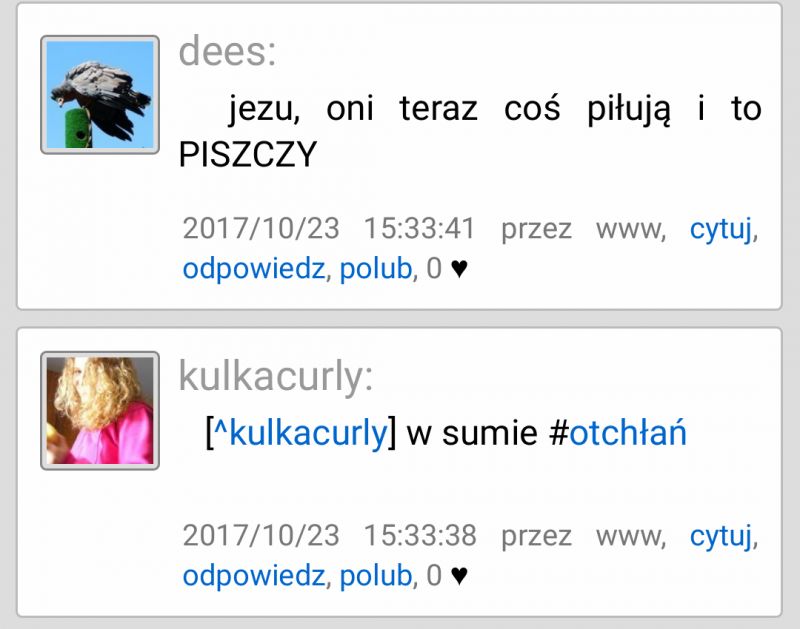Click 'polub' to like kulkacurly's post
Image resolution: width=800 pixels, height=629 pixels.
[376, 576]
